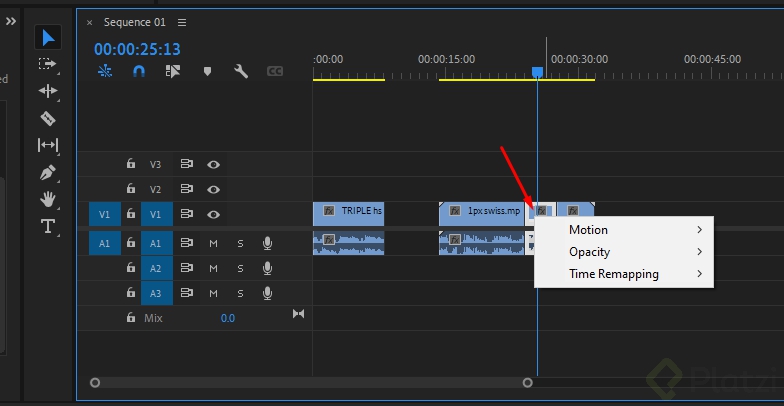
Task: Select the V3 track label
Action: coord(156,164)
